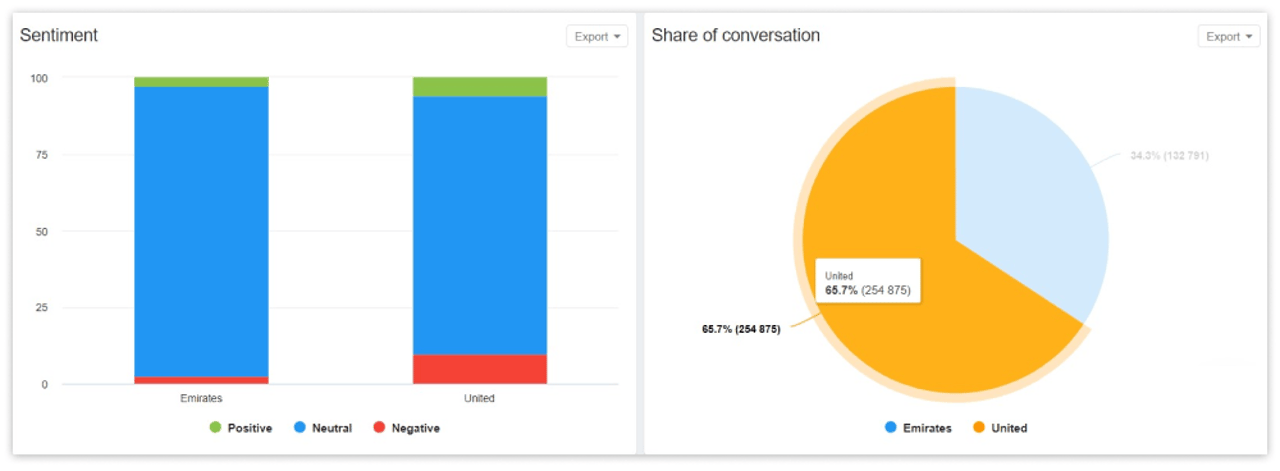Click the United blue neutral bar segment
1280x471 pixels.
(x=480, y=225)
